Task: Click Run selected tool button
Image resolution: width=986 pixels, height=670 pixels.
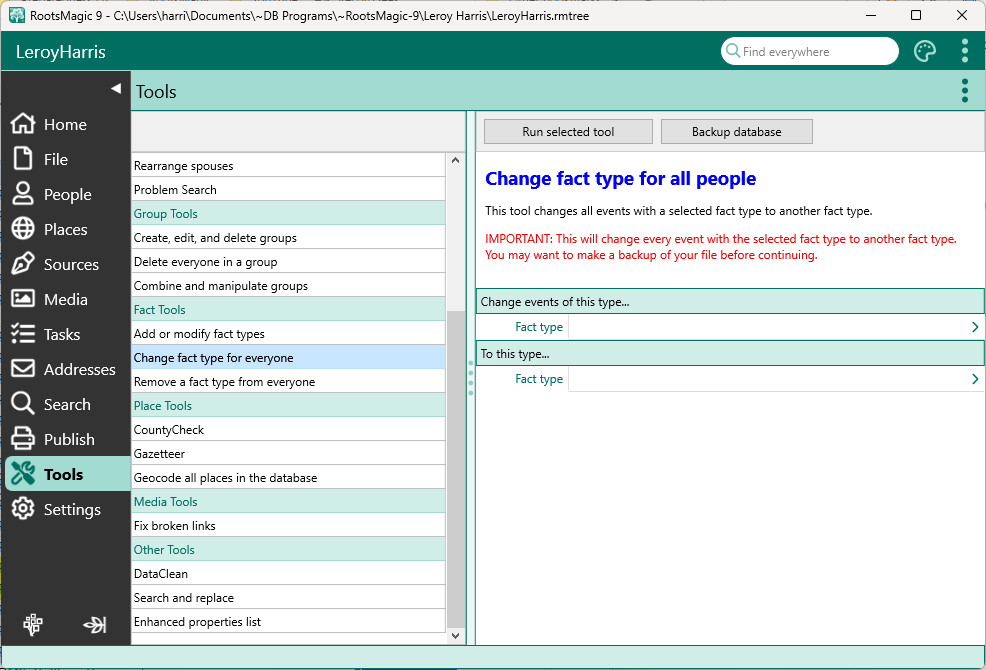Action: click(568, 132)
